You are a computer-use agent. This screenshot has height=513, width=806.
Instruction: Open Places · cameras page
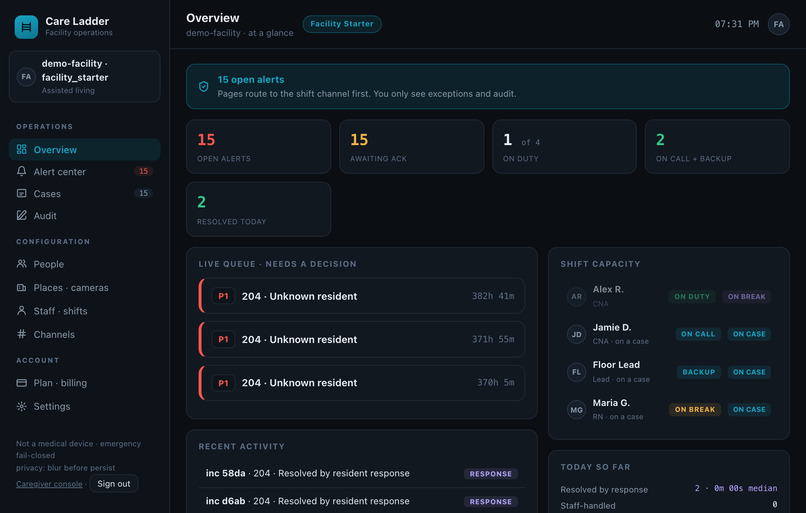click(x=85, y=288)
